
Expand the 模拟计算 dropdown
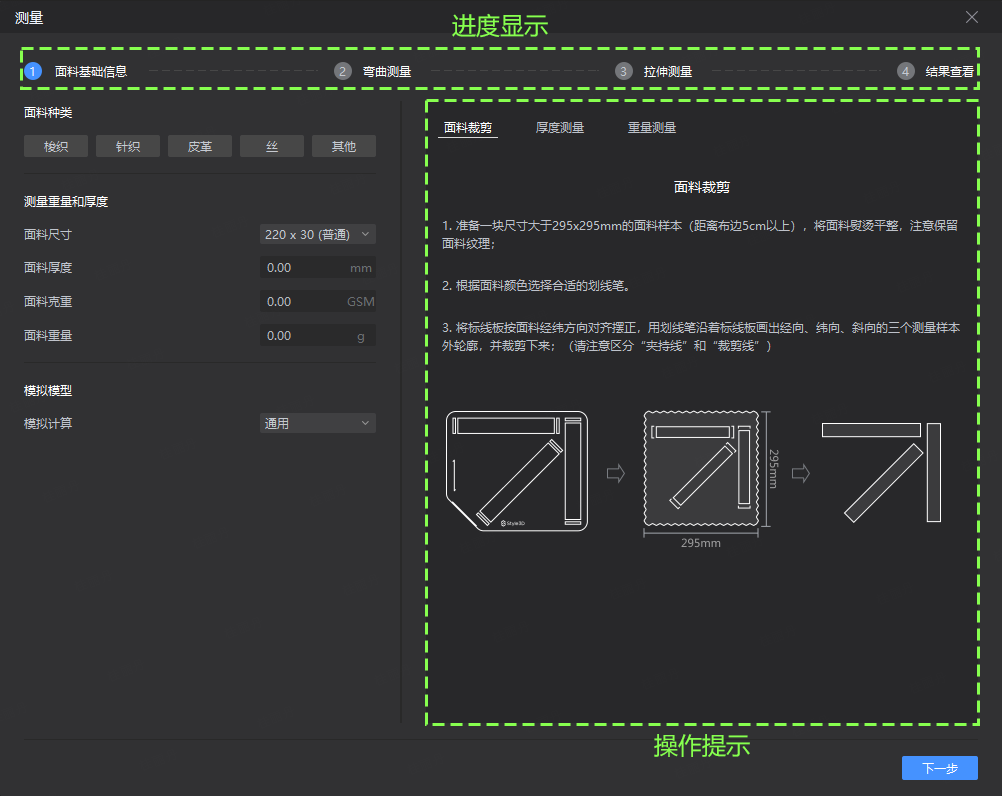tap(318, 423)
